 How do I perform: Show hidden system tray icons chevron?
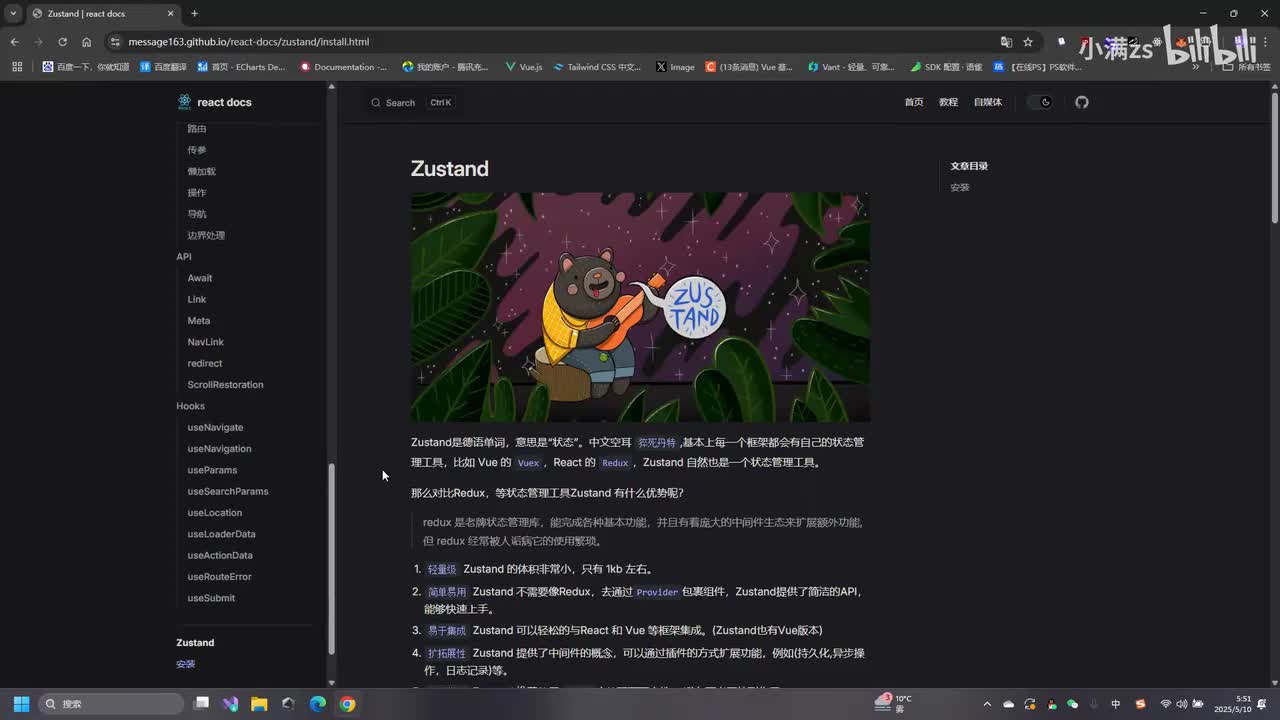click(987, 704)
